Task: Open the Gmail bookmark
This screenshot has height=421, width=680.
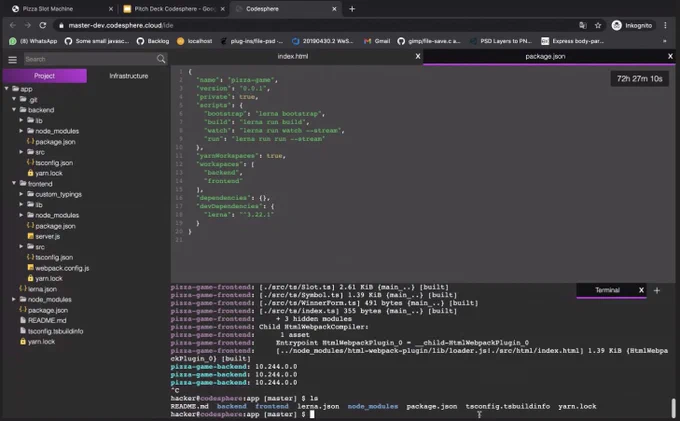Action: click(377, 41)
